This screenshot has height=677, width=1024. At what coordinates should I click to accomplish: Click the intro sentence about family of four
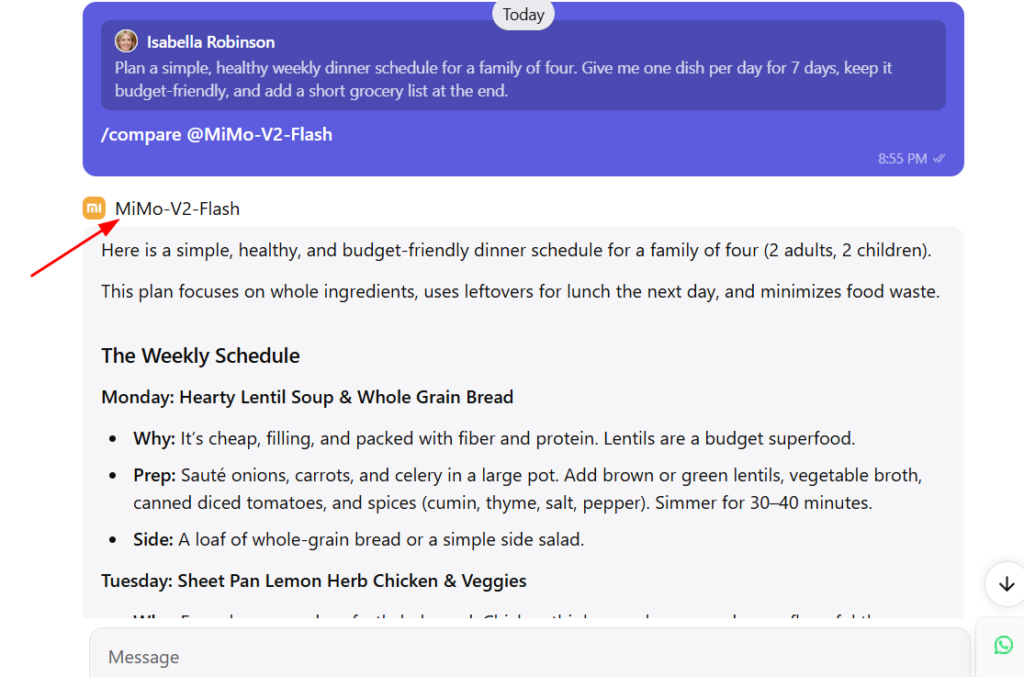point(516,250)
